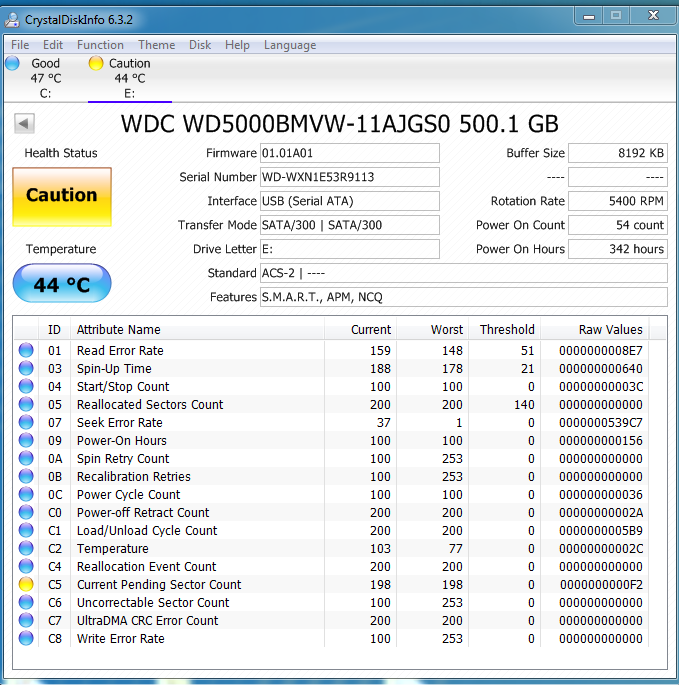
Task: Open the Edit menu
Action: pos(53,45)
